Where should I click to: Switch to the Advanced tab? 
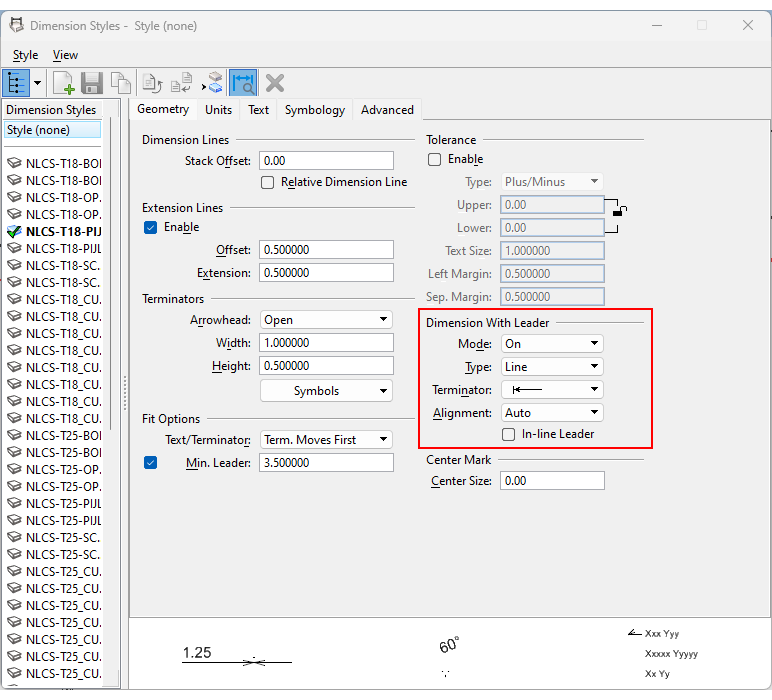coord(387,110)
